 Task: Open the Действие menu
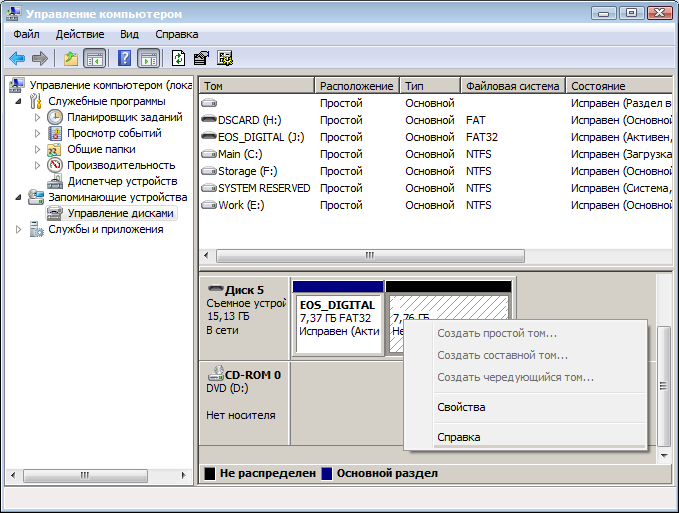click(x=80, y=34)
